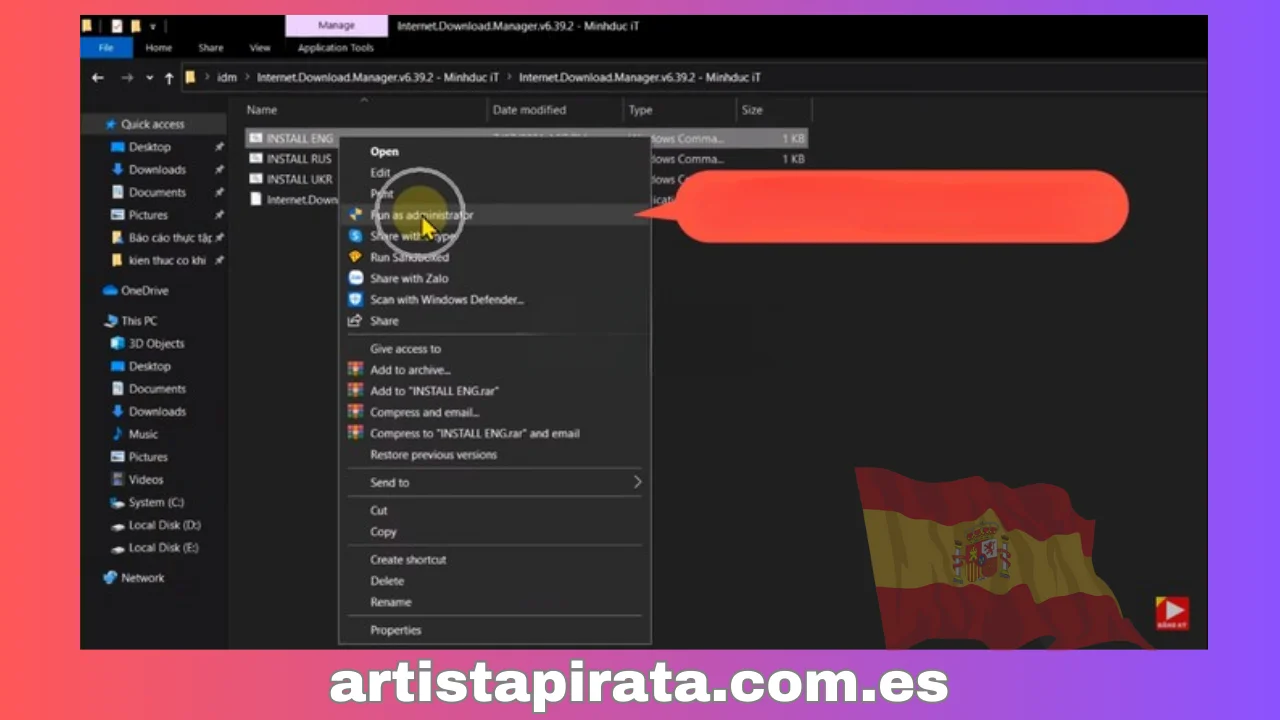The image size is (1280, 720).
Task: Click the INSTALL UKR file icon
Action: coord(256,179)
